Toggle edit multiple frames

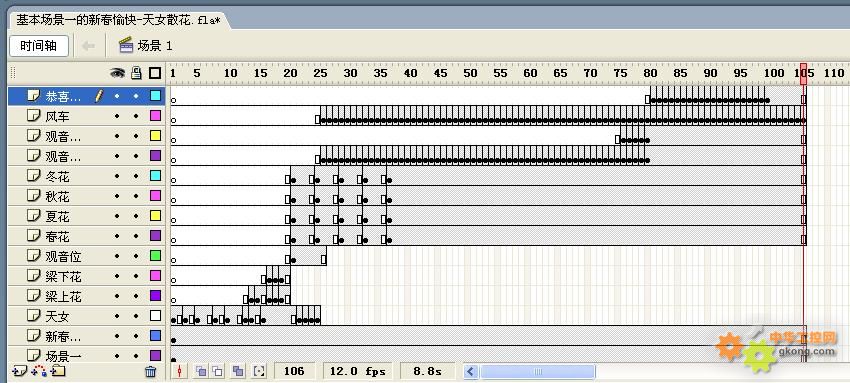point(238,371)
